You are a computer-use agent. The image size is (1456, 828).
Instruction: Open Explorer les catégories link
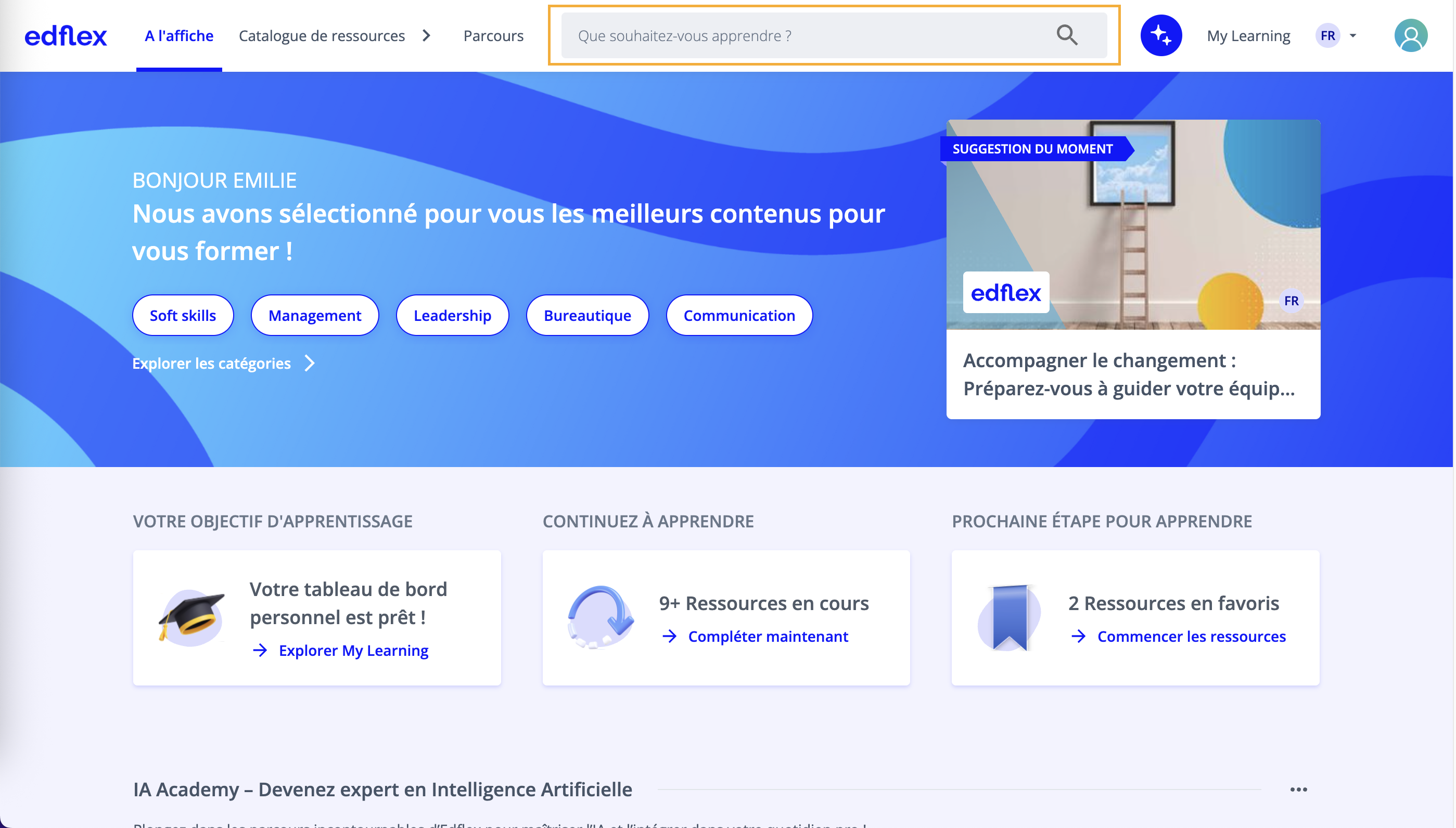tap(211, 363)
